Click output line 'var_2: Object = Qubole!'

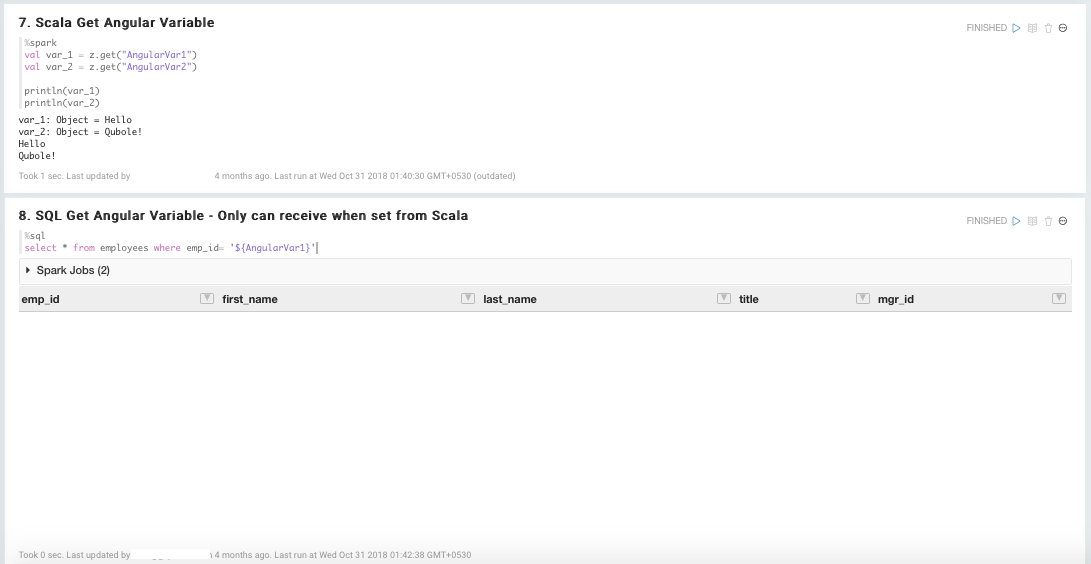(x=81, y=131)
